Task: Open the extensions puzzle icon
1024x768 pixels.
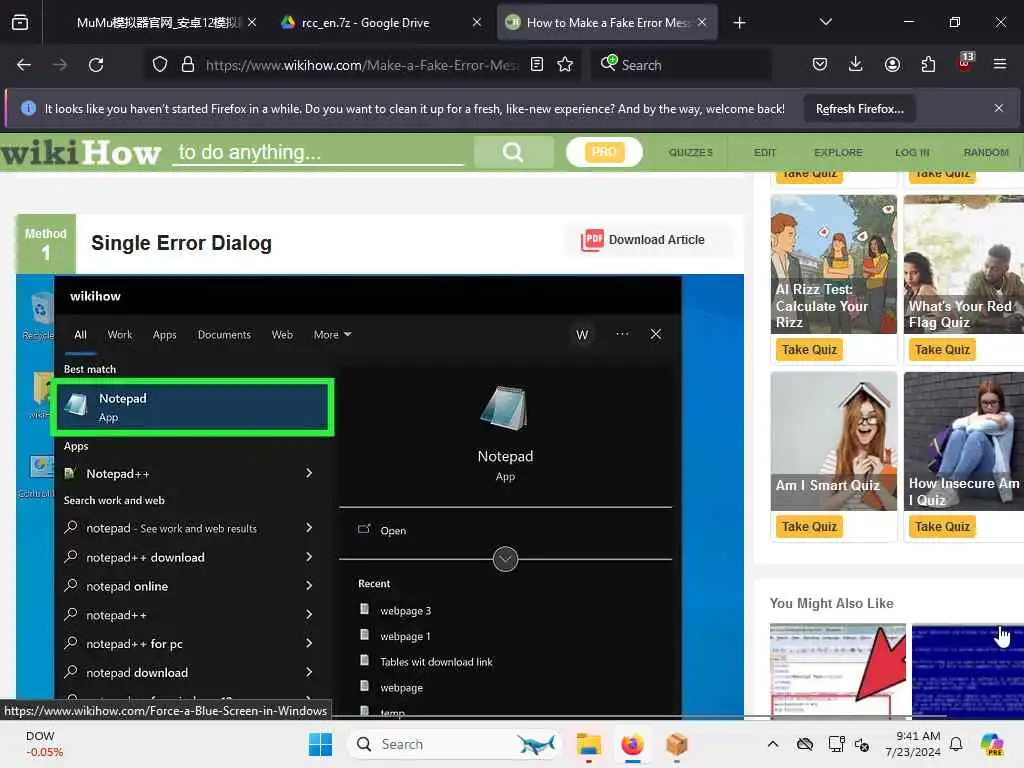Action: 928,65
